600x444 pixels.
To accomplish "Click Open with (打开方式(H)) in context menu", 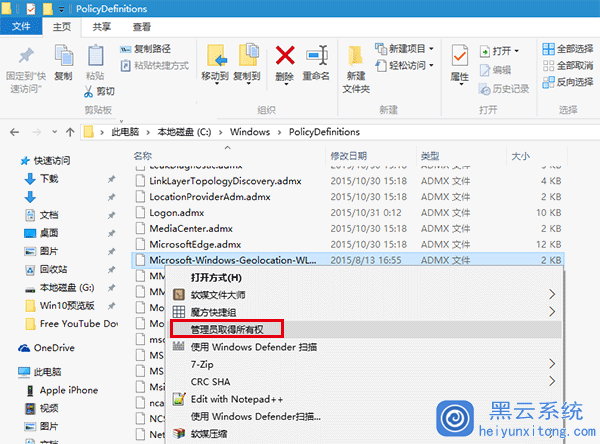I will 216,278.
